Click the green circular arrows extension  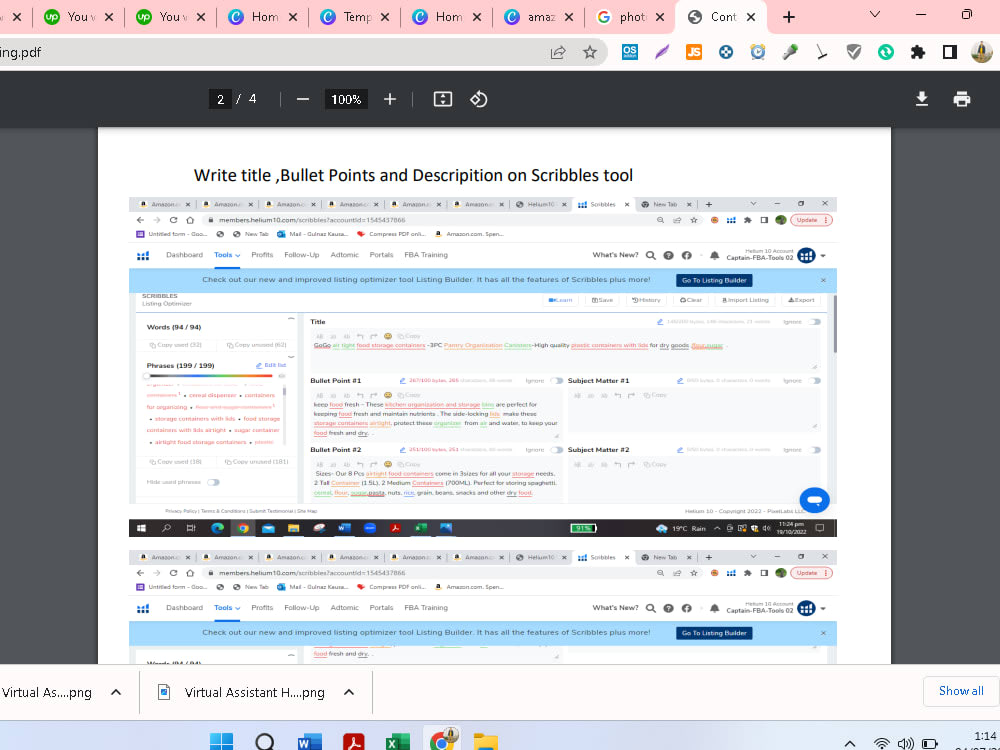click(x=886, y=52)
